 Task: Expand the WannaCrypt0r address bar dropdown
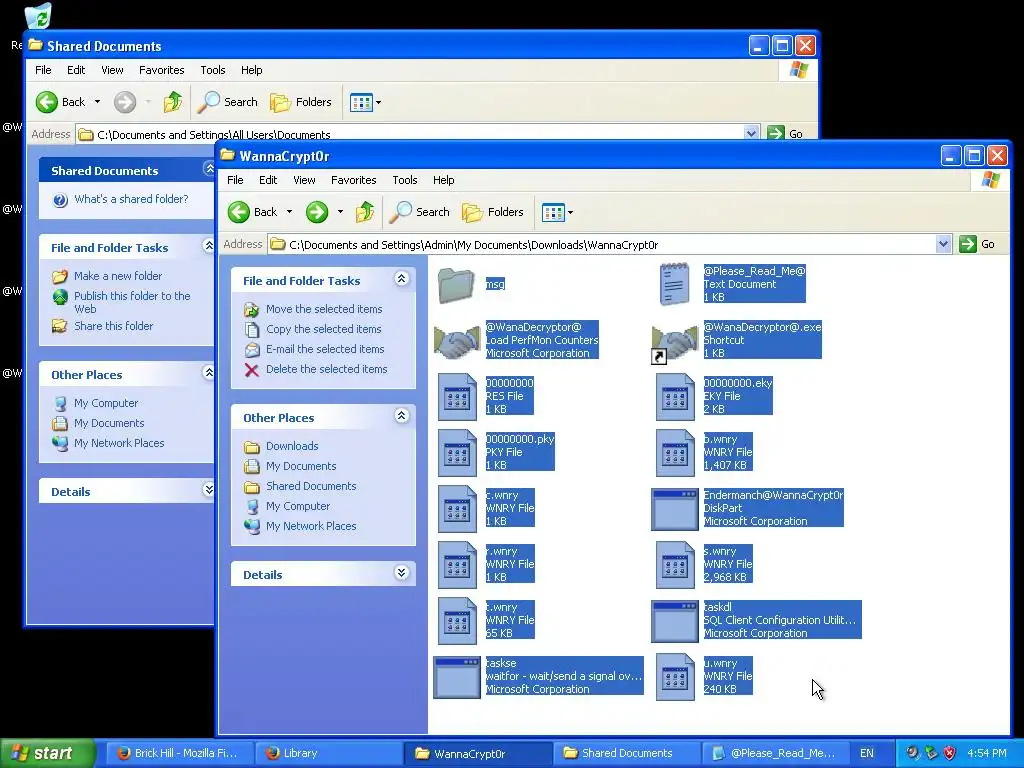[943, 244]
